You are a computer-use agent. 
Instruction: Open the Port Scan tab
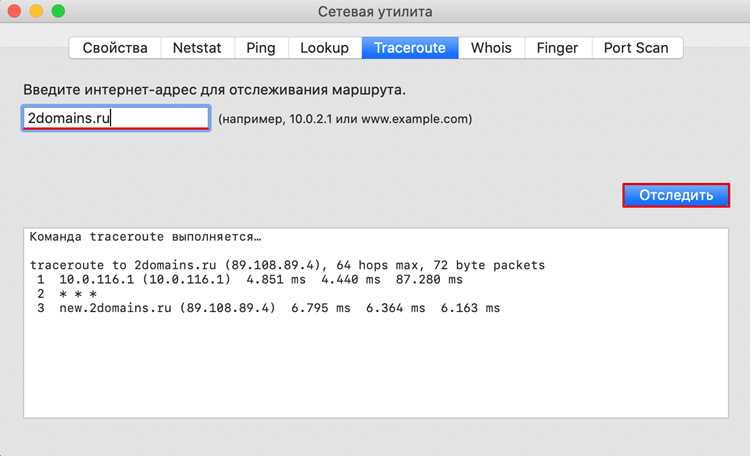[636, 48]
